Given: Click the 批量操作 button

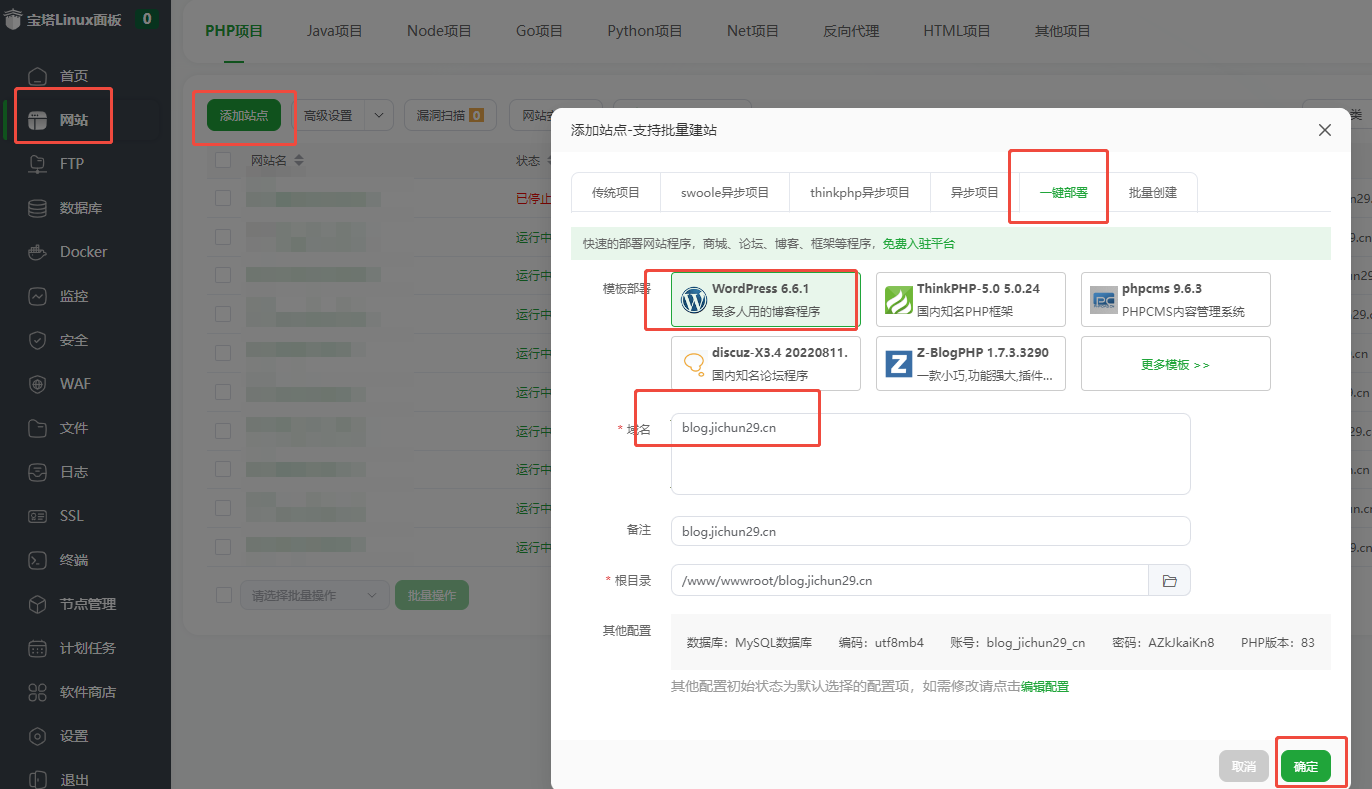Looking at the screenshot, I should coord(432,595).
